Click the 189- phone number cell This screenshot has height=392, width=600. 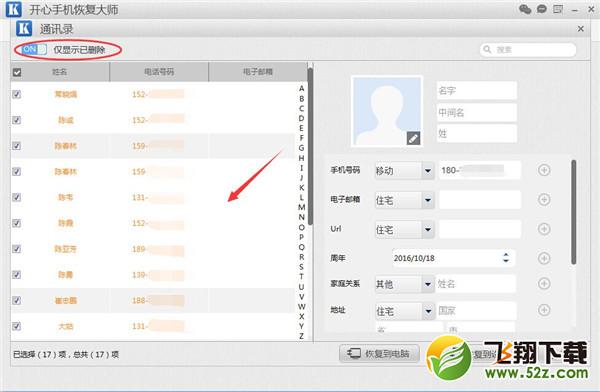point(158,249)
